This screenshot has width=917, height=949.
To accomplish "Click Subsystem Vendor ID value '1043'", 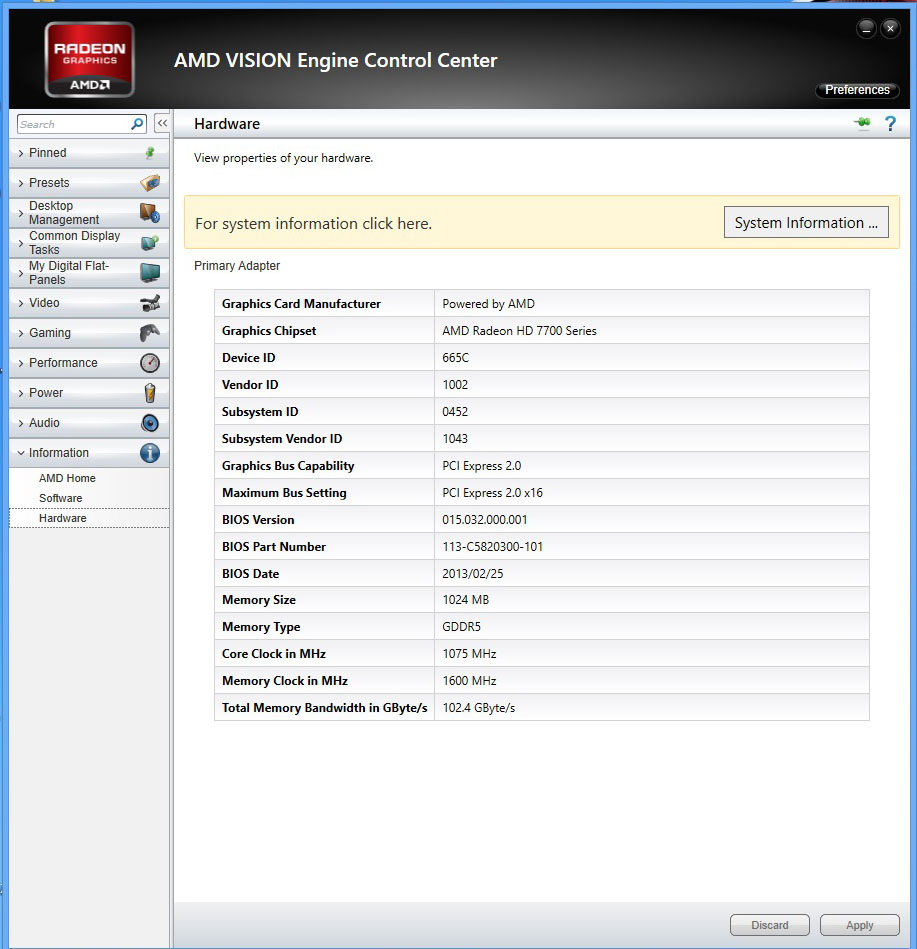I will click(x=455, y=439).
